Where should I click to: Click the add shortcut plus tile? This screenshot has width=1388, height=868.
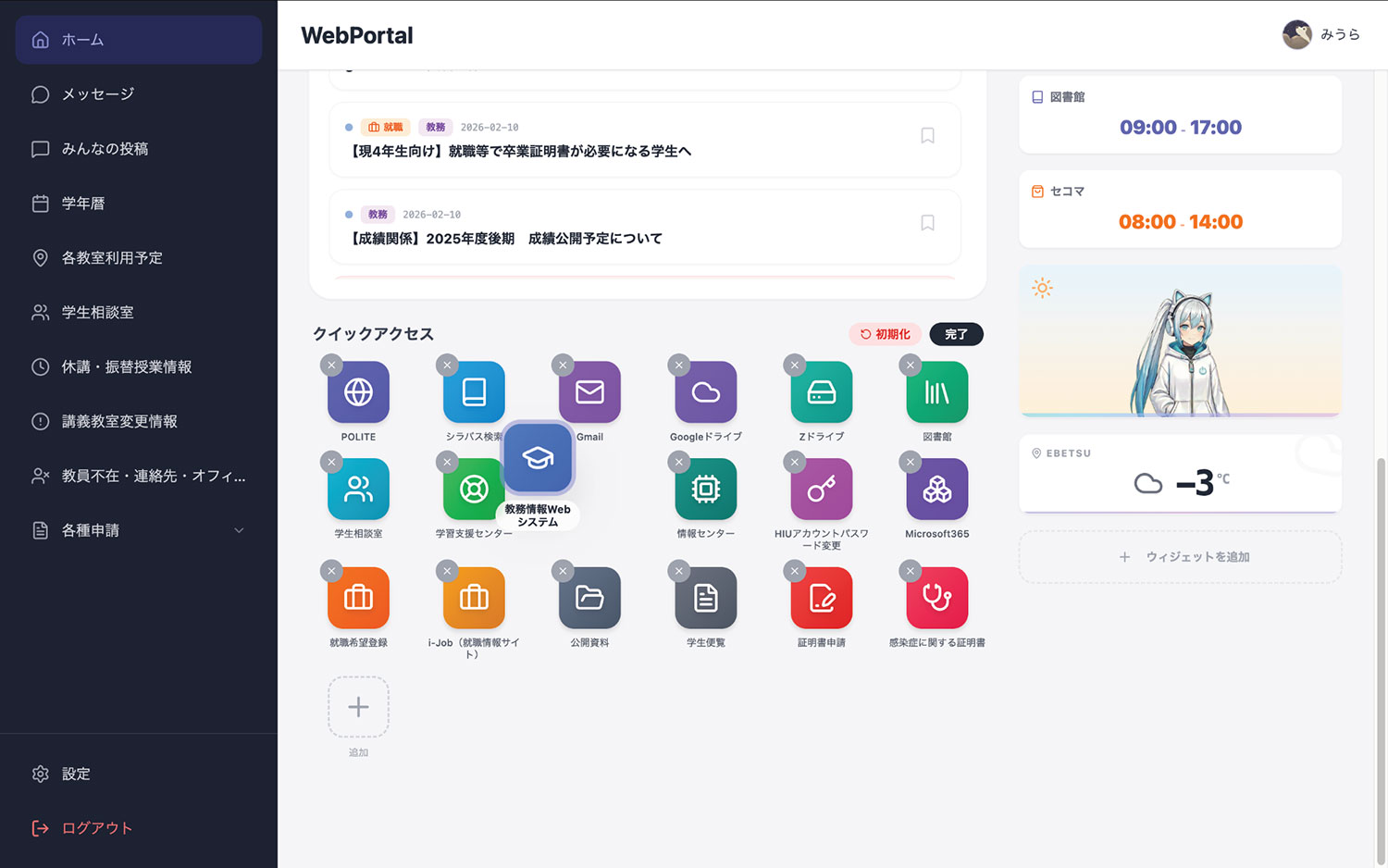(358, 708)
